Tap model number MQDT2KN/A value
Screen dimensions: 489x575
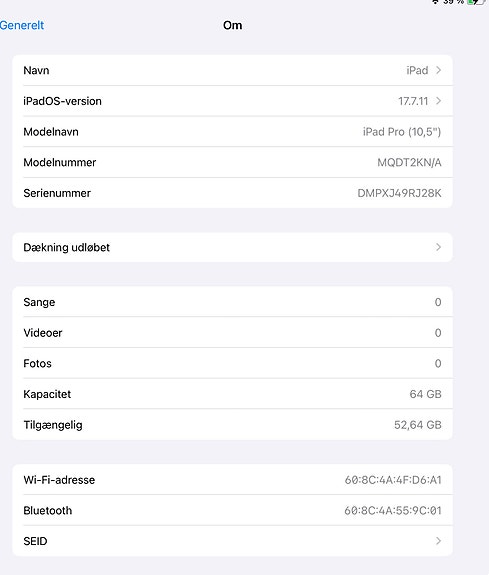click(x=409, y=162)
